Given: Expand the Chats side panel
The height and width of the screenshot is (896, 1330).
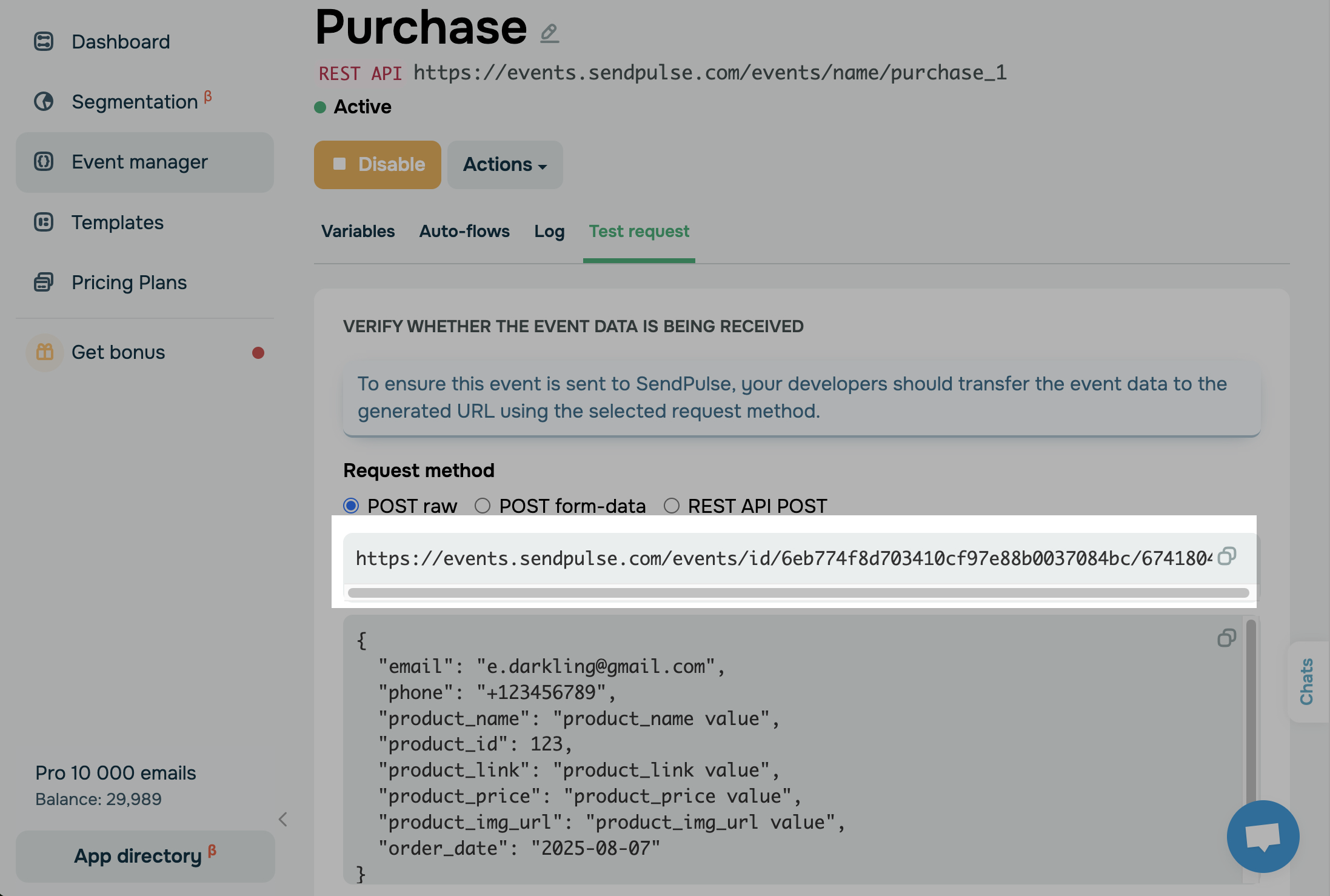Looking at the screenshot, I should pyautogui.click(x=1307, y=681).
